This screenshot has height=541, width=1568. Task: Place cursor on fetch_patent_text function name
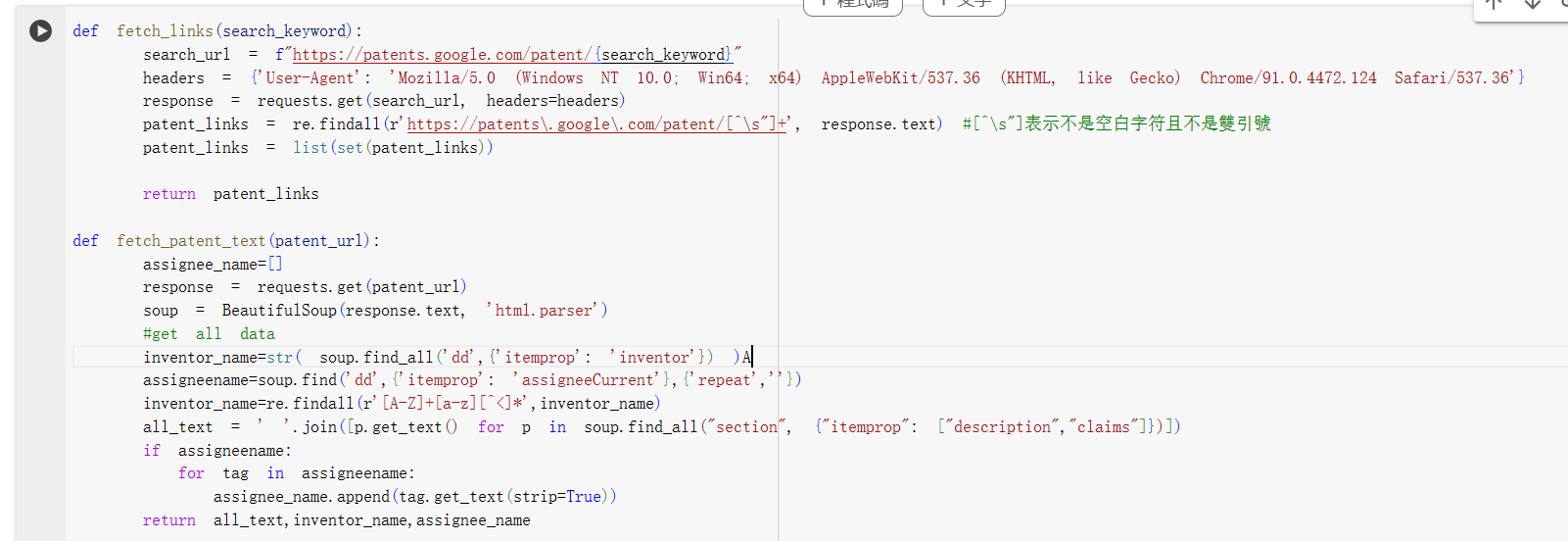click(191, 241)
